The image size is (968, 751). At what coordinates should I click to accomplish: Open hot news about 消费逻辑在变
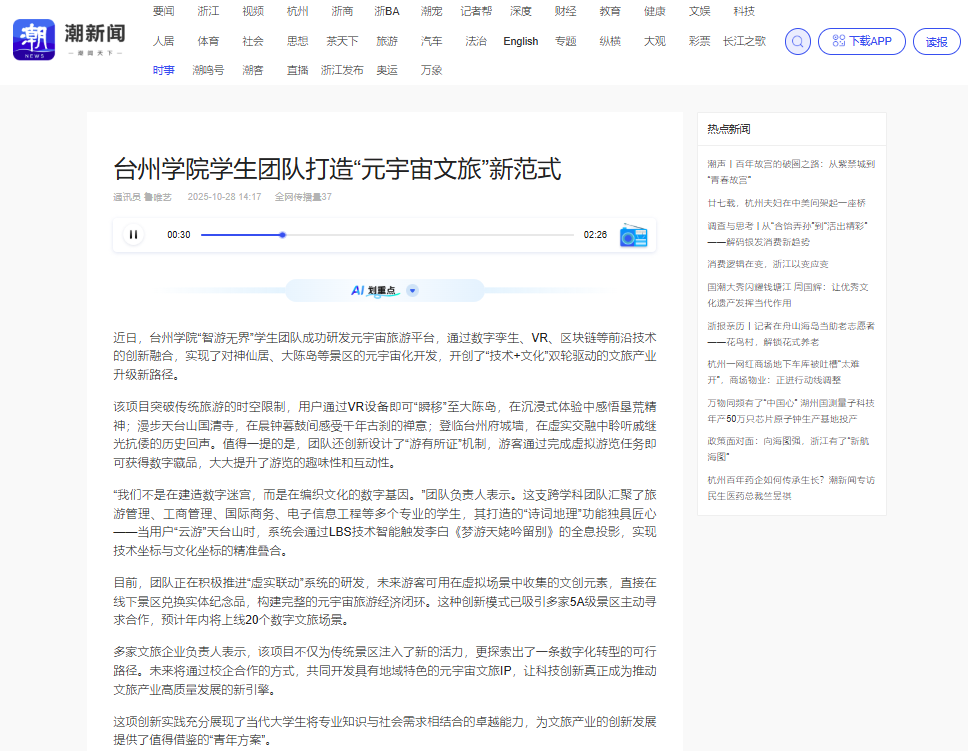click(x=768, y=264)
